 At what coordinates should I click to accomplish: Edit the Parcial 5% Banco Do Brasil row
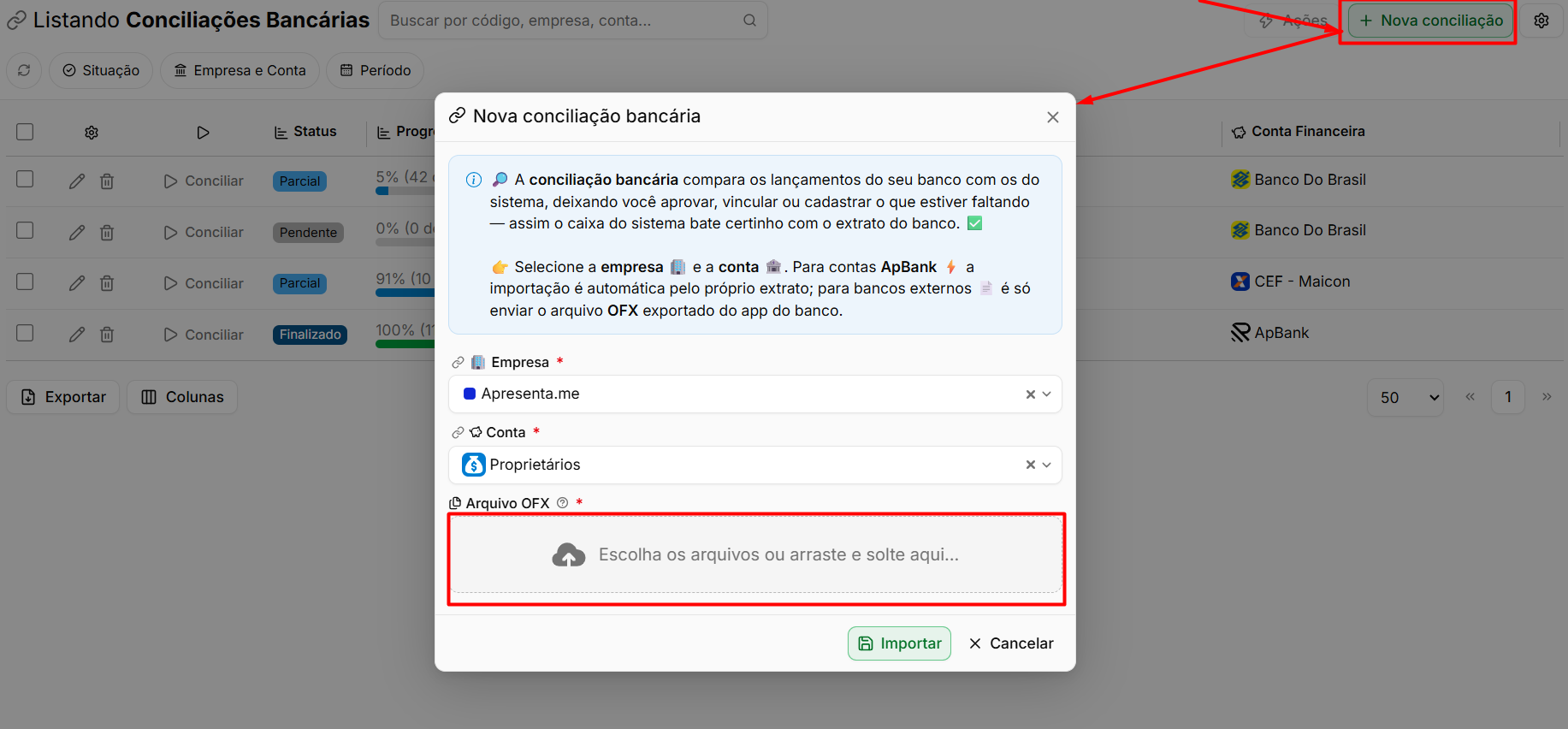pyautogui.click(x=77, y=181)
